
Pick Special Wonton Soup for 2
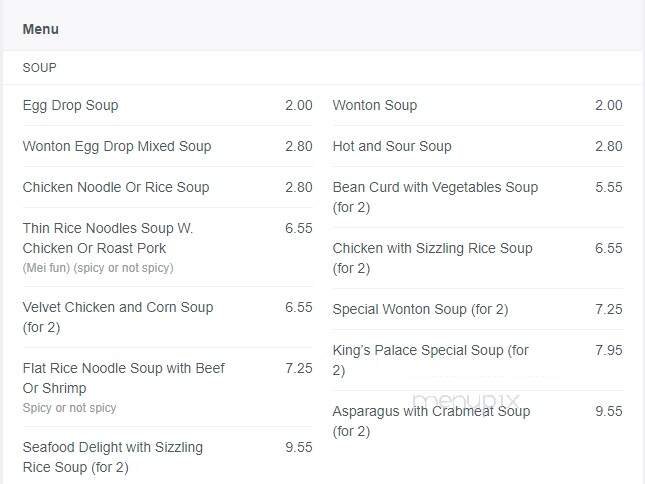[x=420, y=309]
